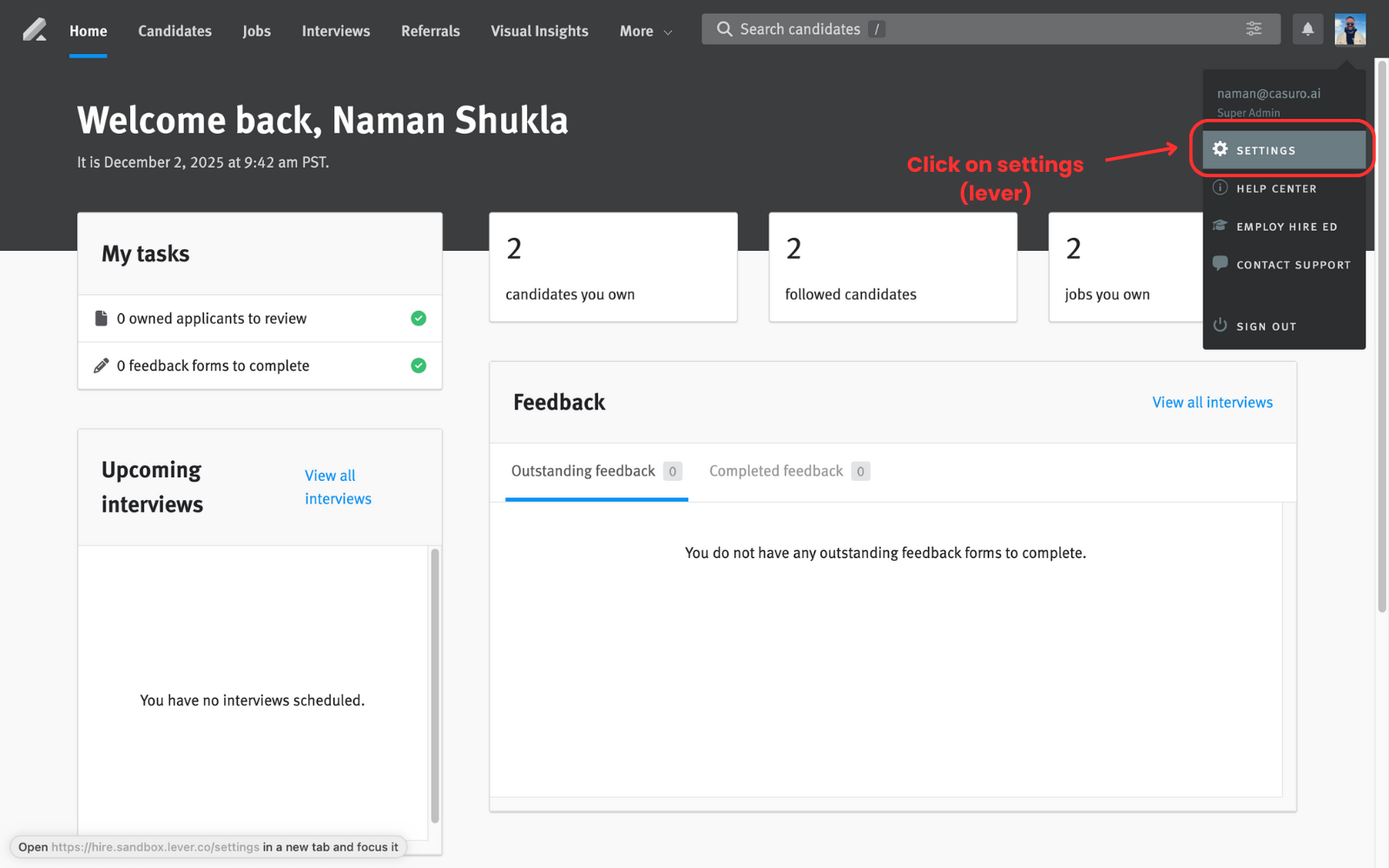Viewport: 1389px width, 868px height.
Task: Select Sign Out menu entry
Action: coord(1284,326)
